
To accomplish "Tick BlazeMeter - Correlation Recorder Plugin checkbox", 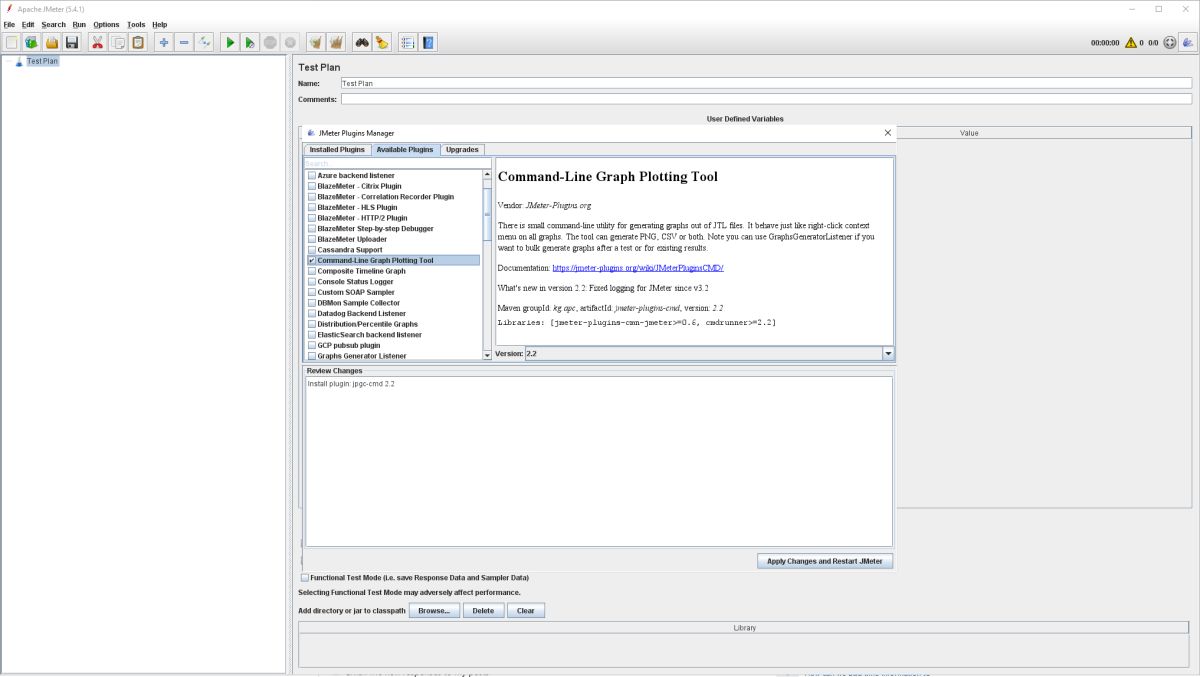I will pos(312,197).
